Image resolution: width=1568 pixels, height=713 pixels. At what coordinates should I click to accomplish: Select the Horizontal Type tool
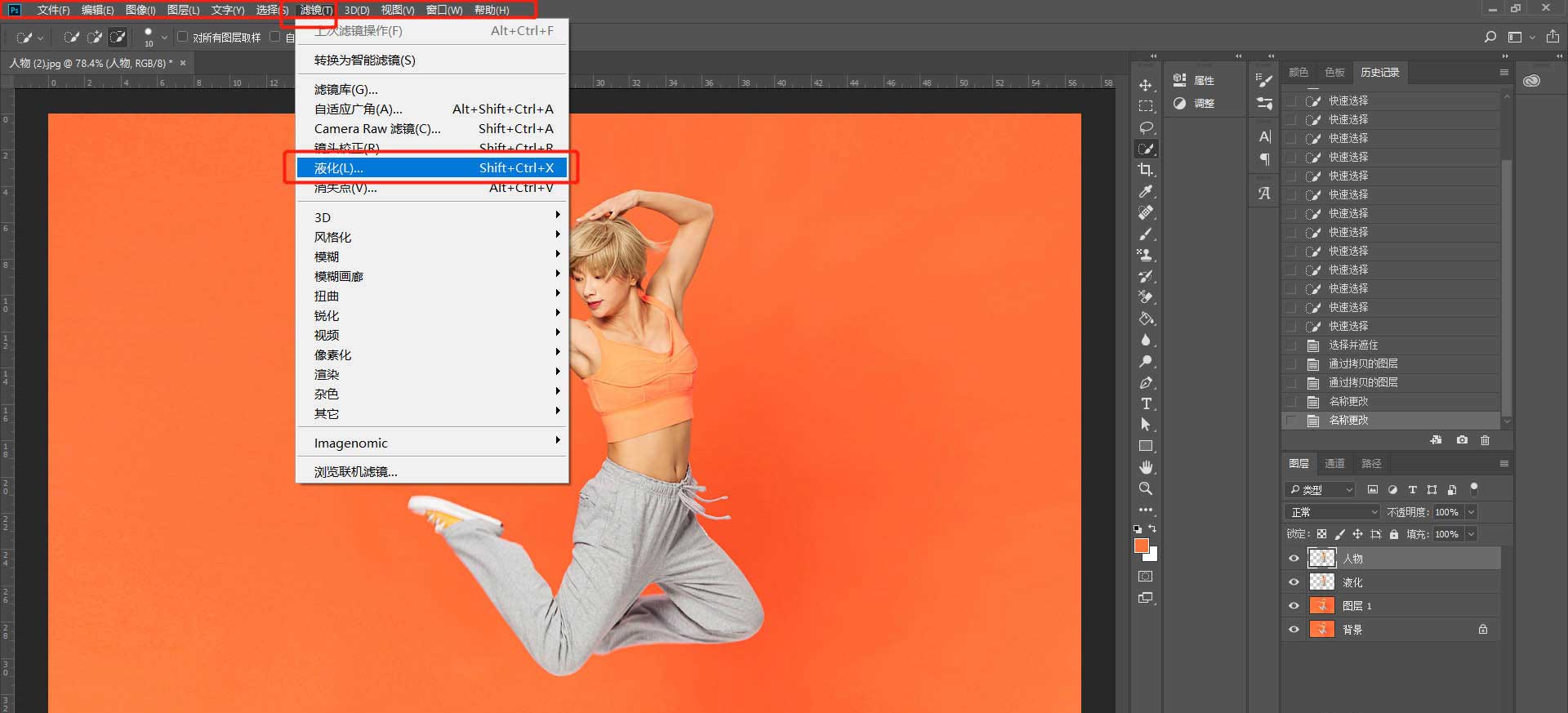click(x=1146, y=404)
